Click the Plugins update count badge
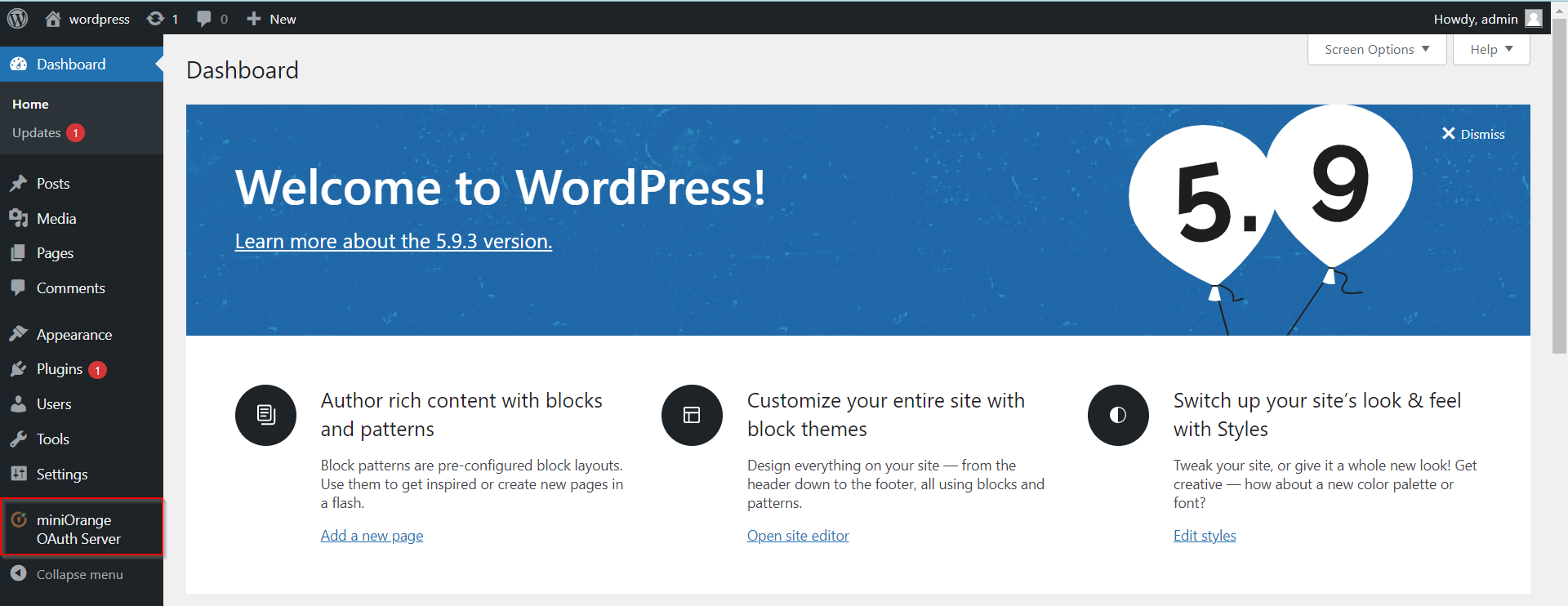The width and height of the screenshot is (1568, 606). point(97,370)
